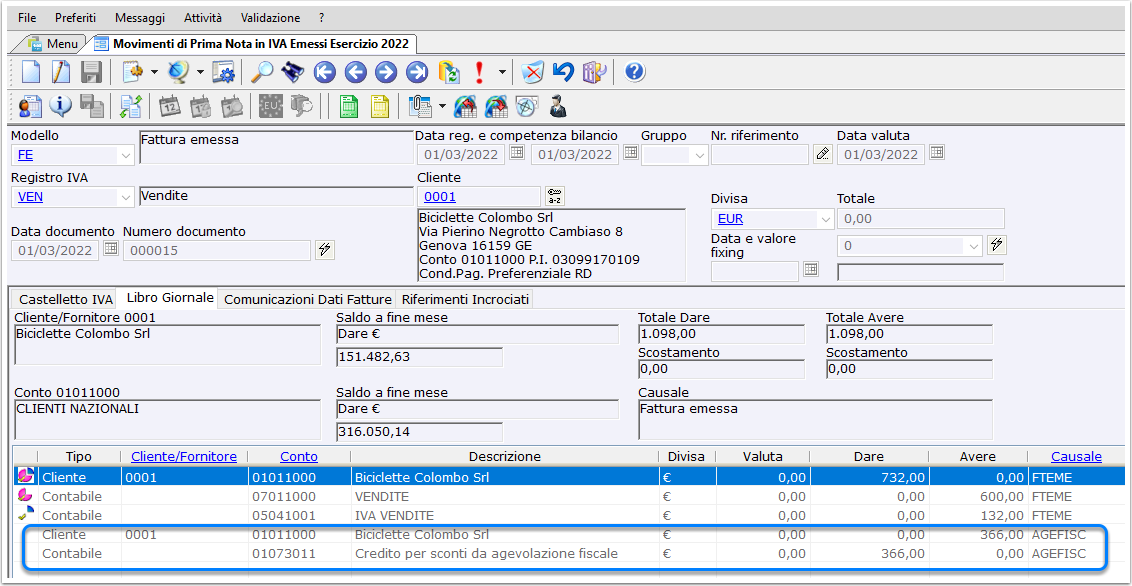This screenshot has width=1132, height=586.
Task: Go to first record arrow
Action: [x=325, y=72]
